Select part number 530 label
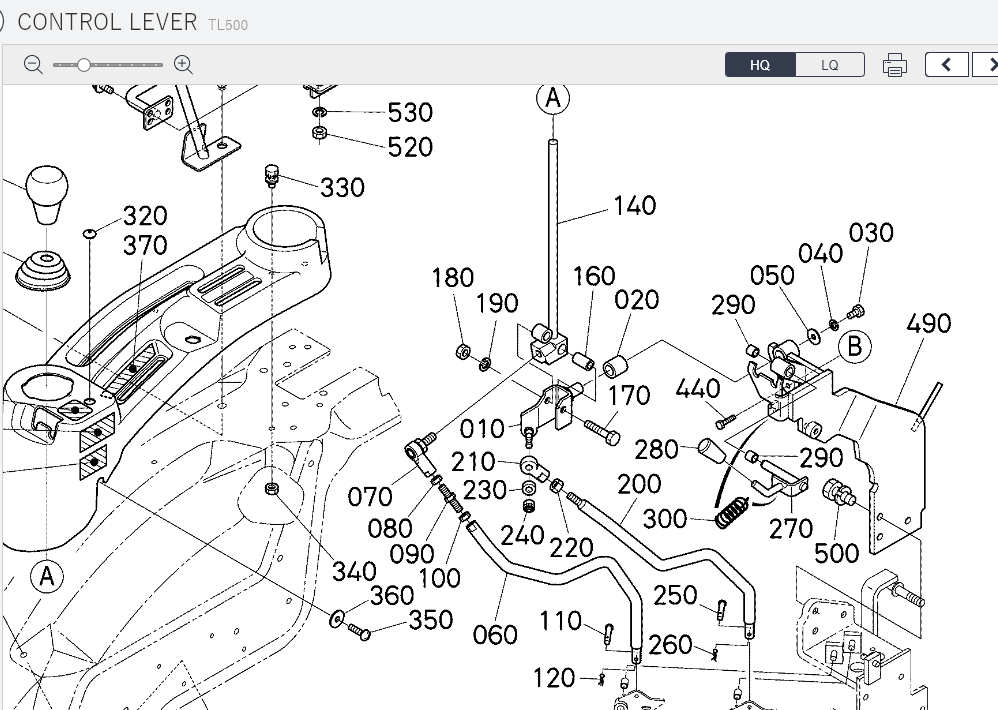 [x=410, y=112]
